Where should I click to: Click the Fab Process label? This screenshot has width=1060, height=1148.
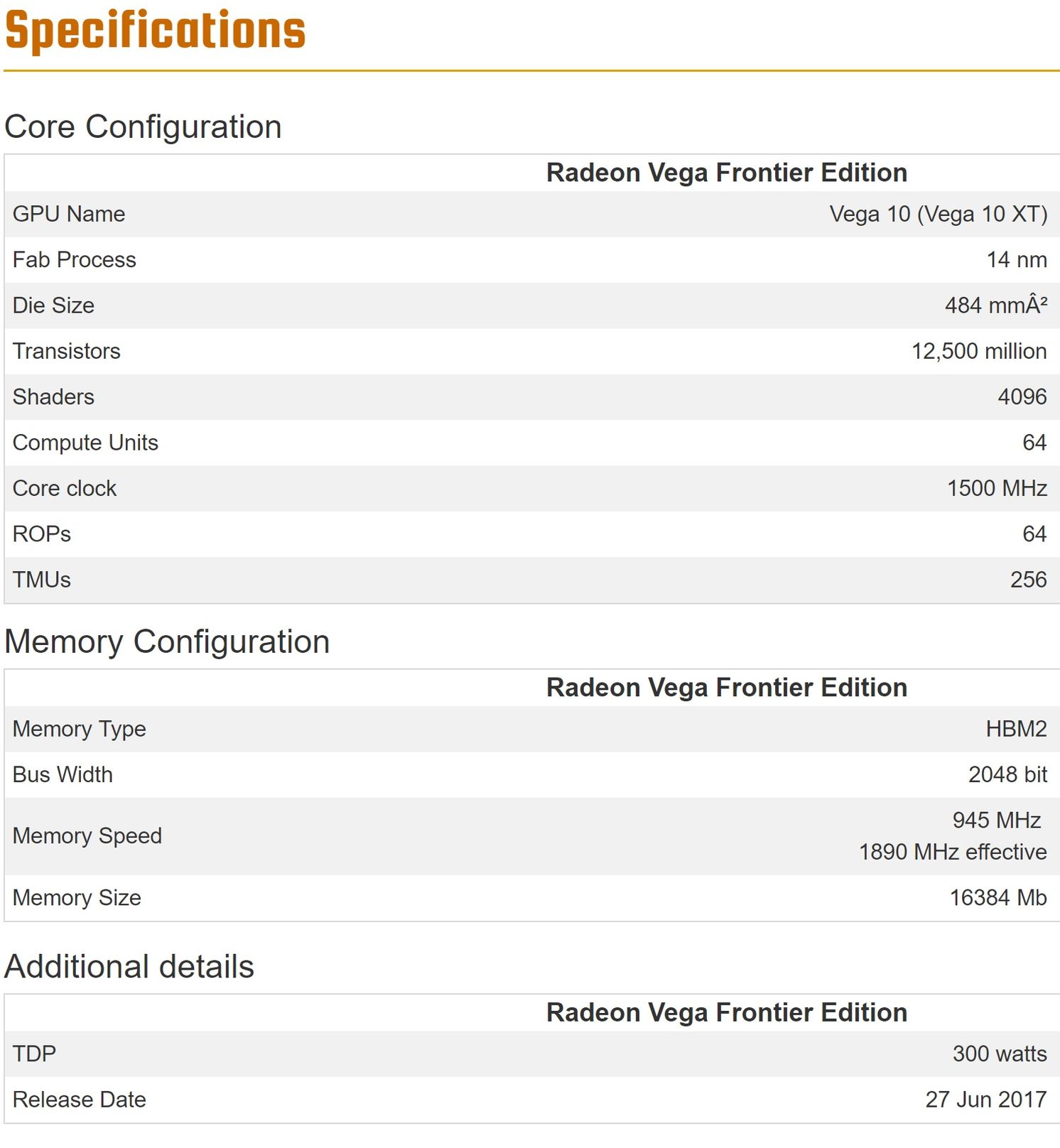click(x=75, y=259)
